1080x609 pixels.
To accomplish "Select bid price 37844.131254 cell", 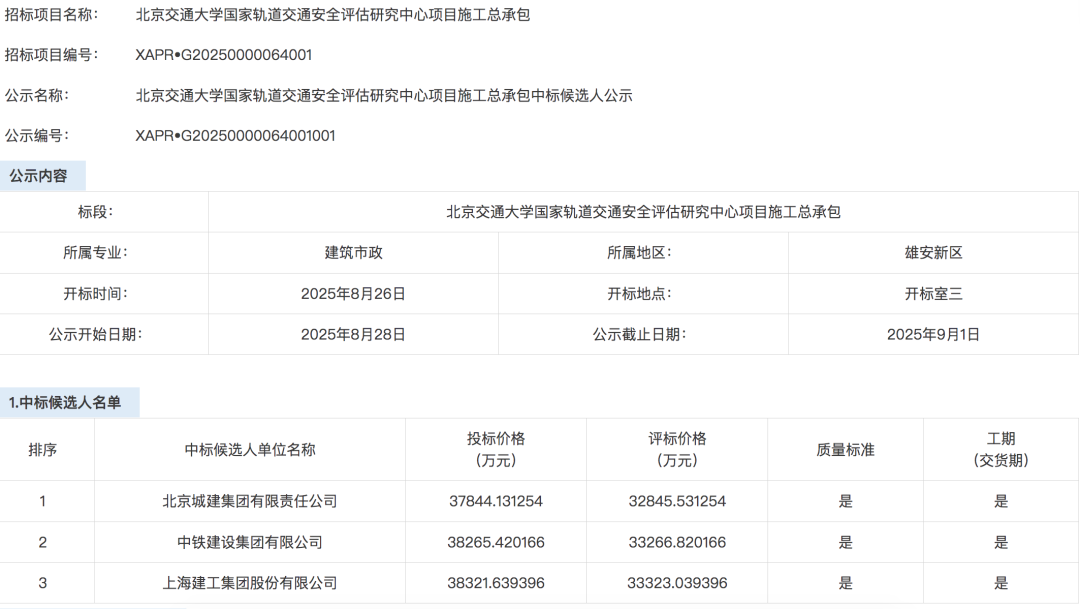I will click(x=496, y=501).
